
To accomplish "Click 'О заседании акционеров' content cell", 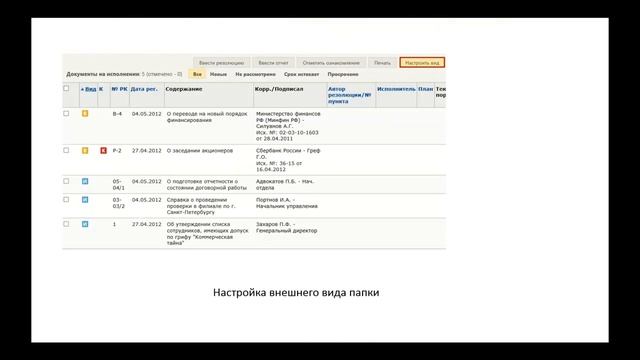I will 200,151.
